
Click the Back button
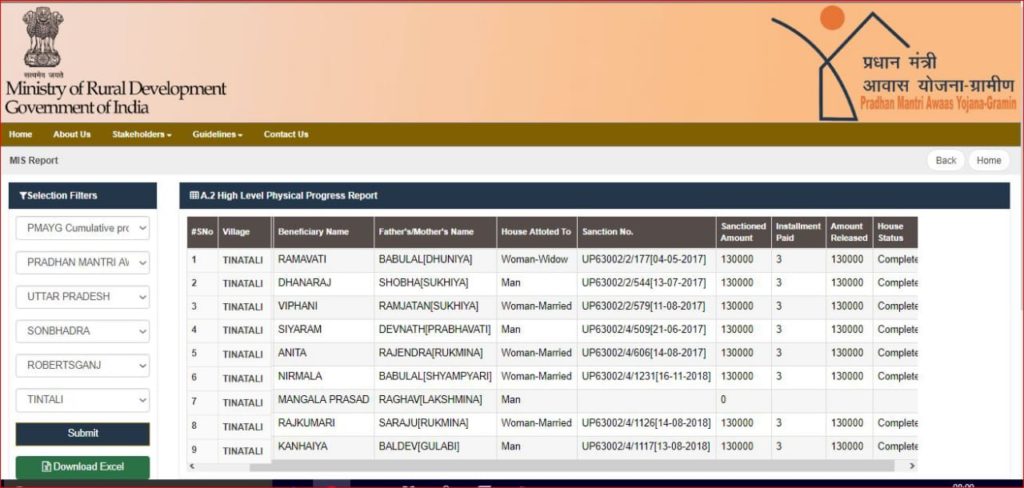pos(946,160)
